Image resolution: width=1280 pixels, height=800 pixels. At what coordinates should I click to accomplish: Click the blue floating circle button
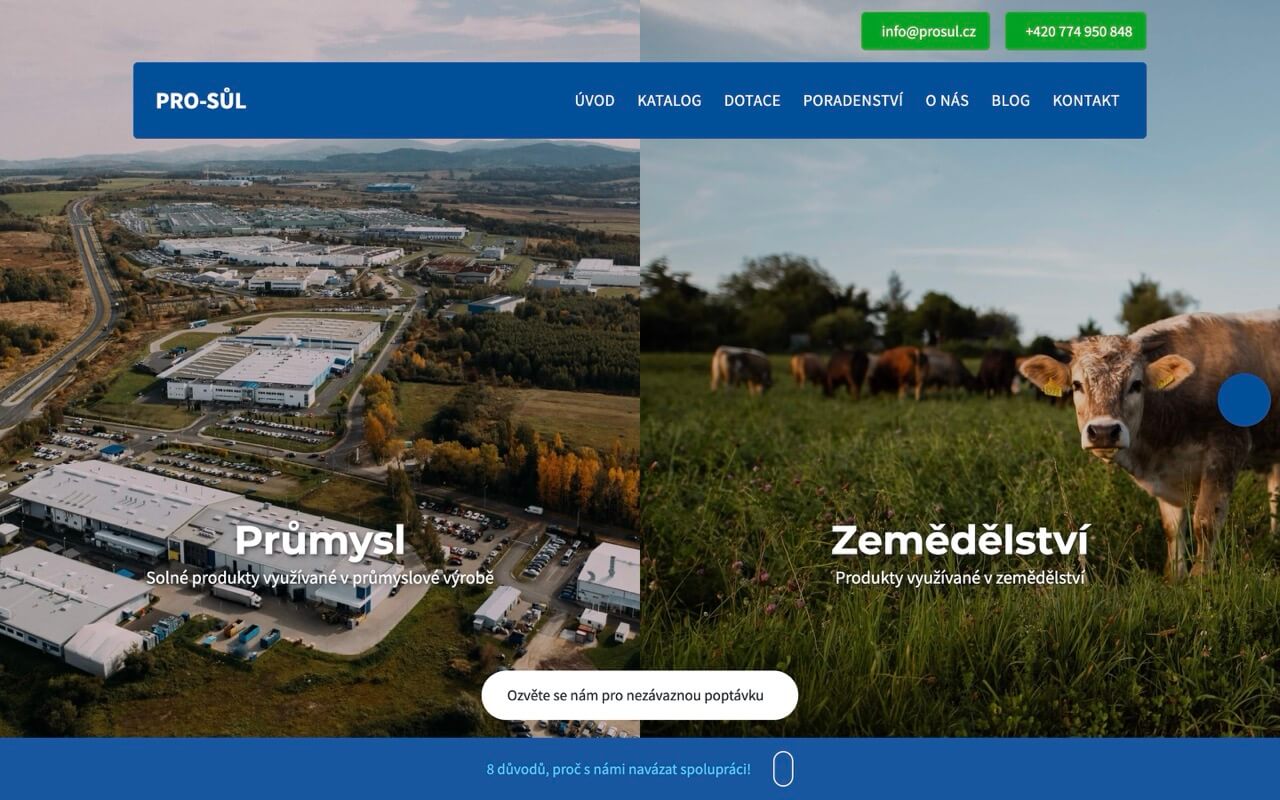1244,400
